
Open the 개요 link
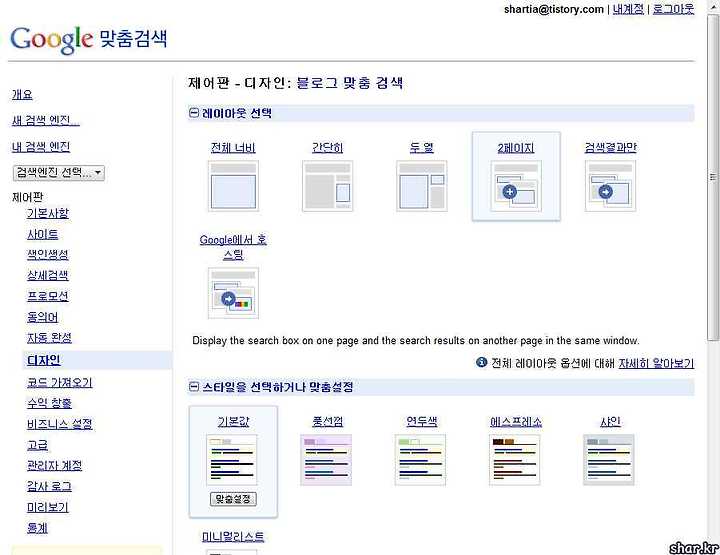point(22,94)
